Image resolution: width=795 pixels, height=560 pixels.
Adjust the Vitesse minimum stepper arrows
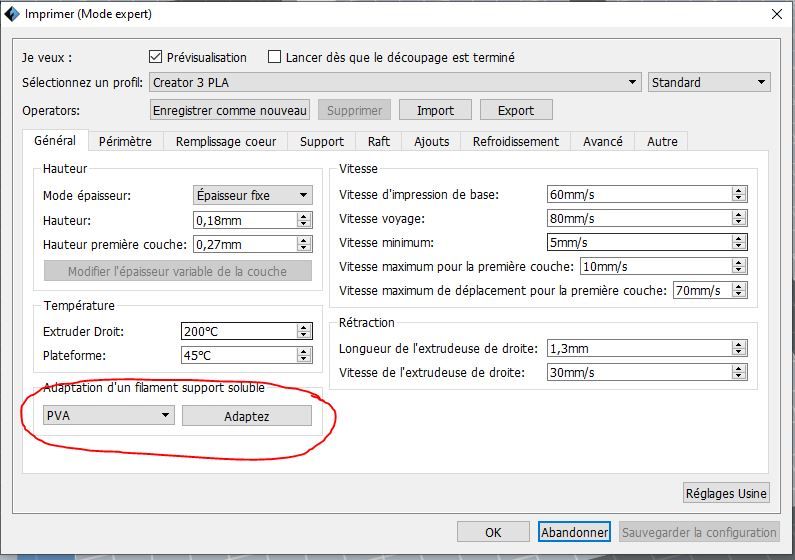tap(739, 242)
